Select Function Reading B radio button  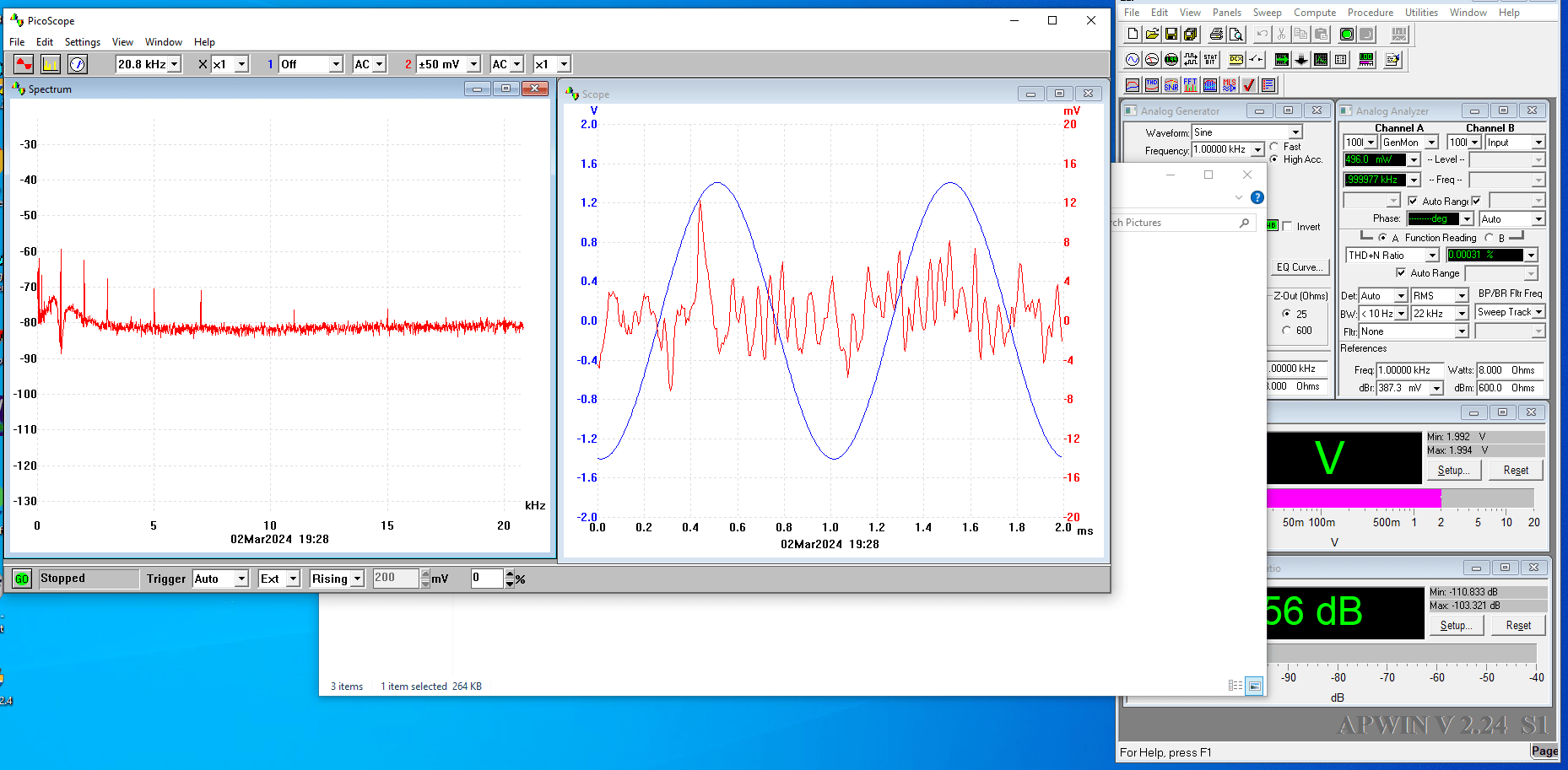[1489, 238]
